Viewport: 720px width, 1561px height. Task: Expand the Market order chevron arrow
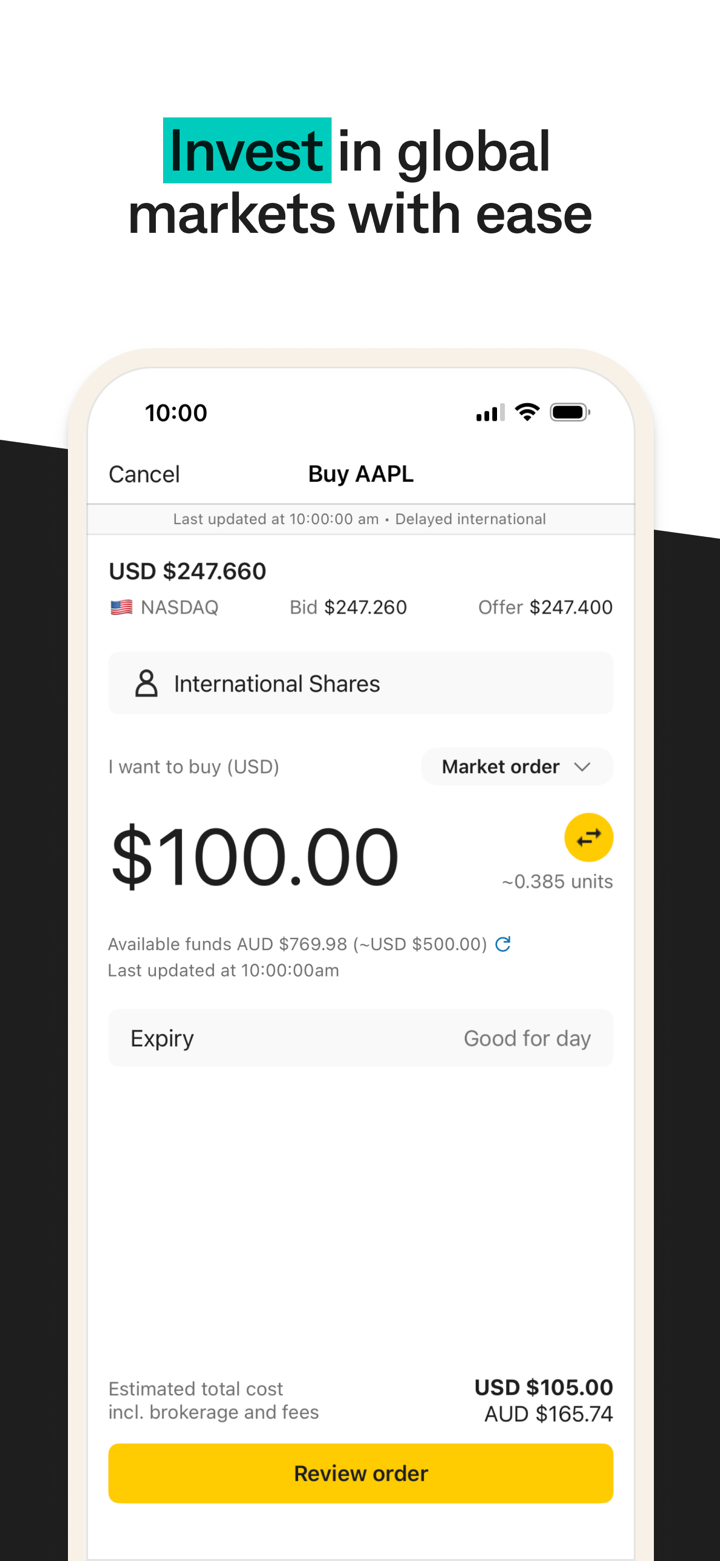coord(582,767)
